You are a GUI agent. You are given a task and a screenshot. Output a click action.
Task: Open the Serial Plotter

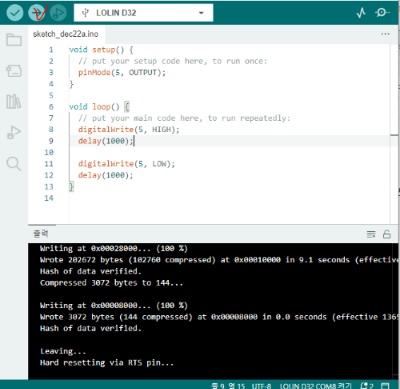coord(361,13)
